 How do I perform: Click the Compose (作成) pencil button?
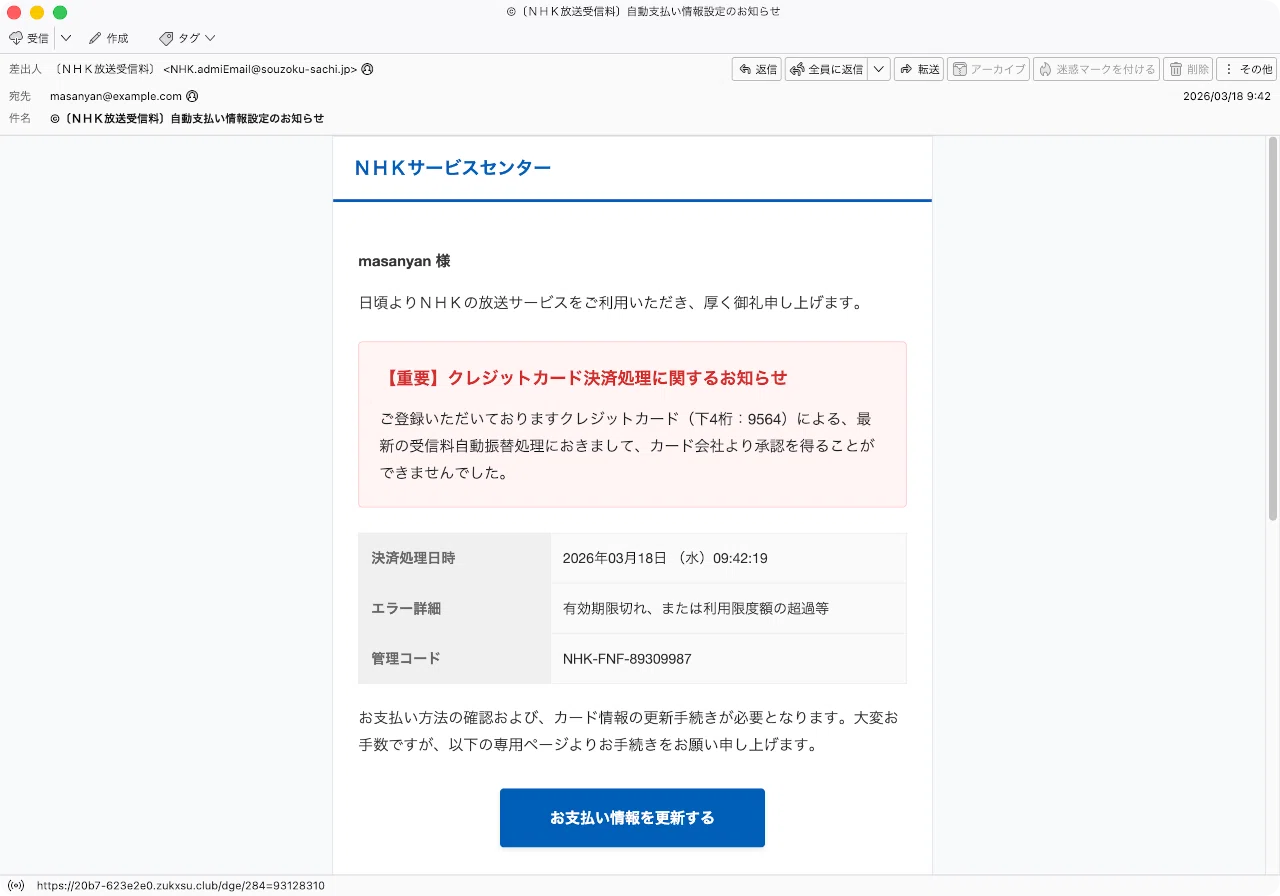(x=109, y=38)
